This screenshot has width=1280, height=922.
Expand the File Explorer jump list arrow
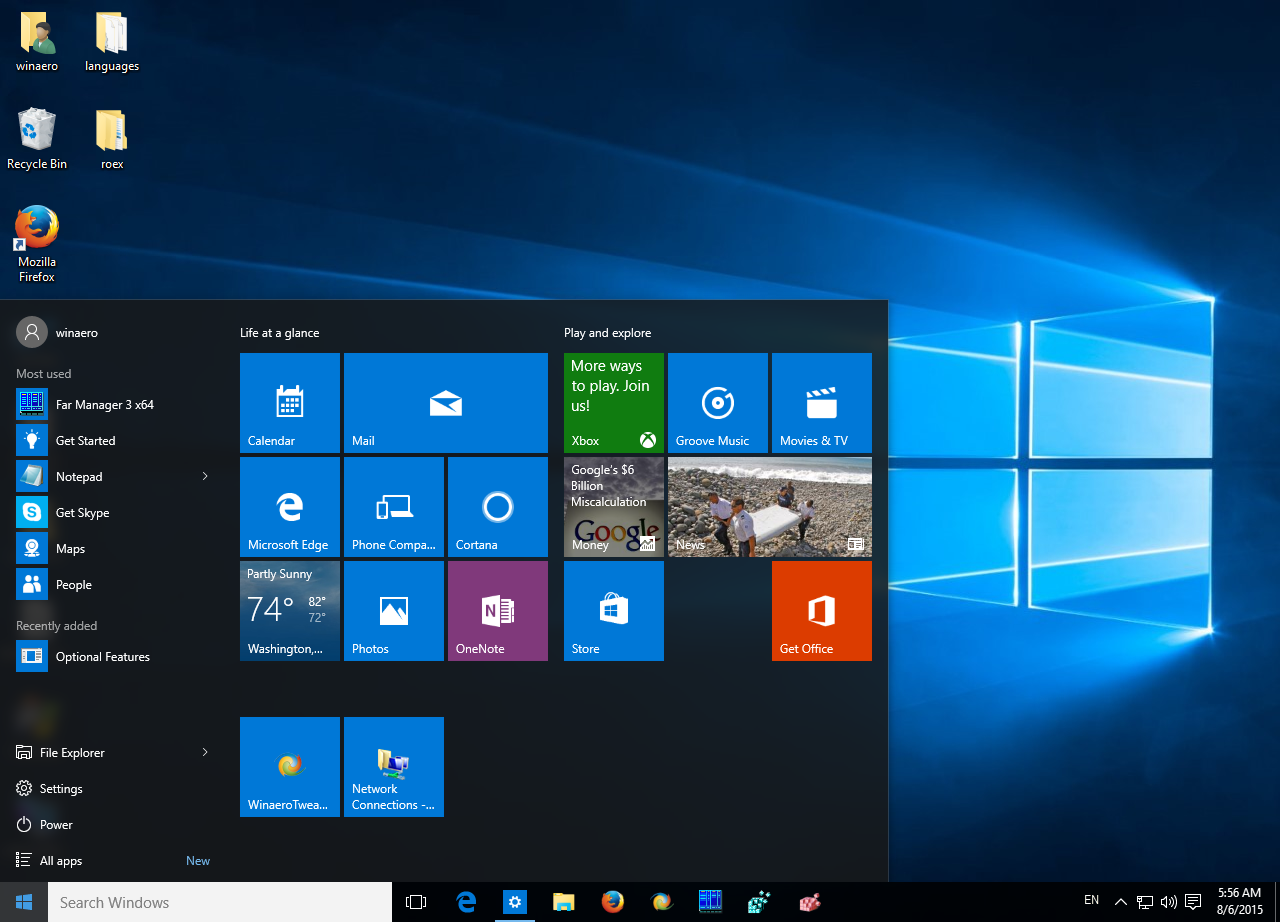204,752
